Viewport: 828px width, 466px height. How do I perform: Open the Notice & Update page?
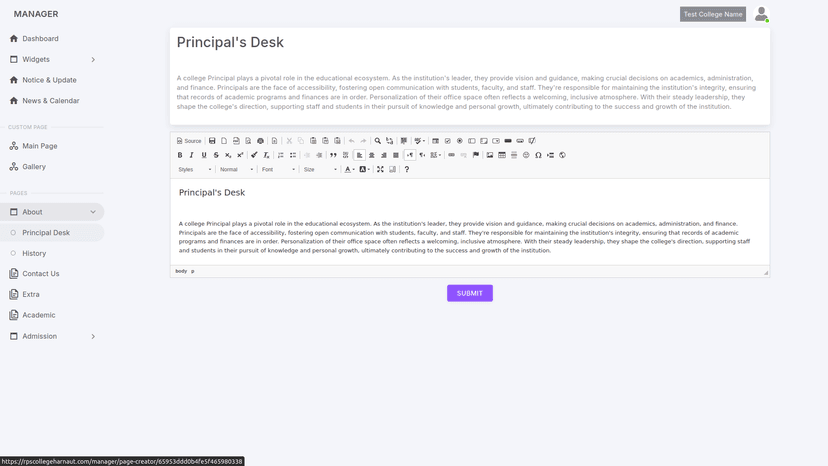tap(52, 80)
